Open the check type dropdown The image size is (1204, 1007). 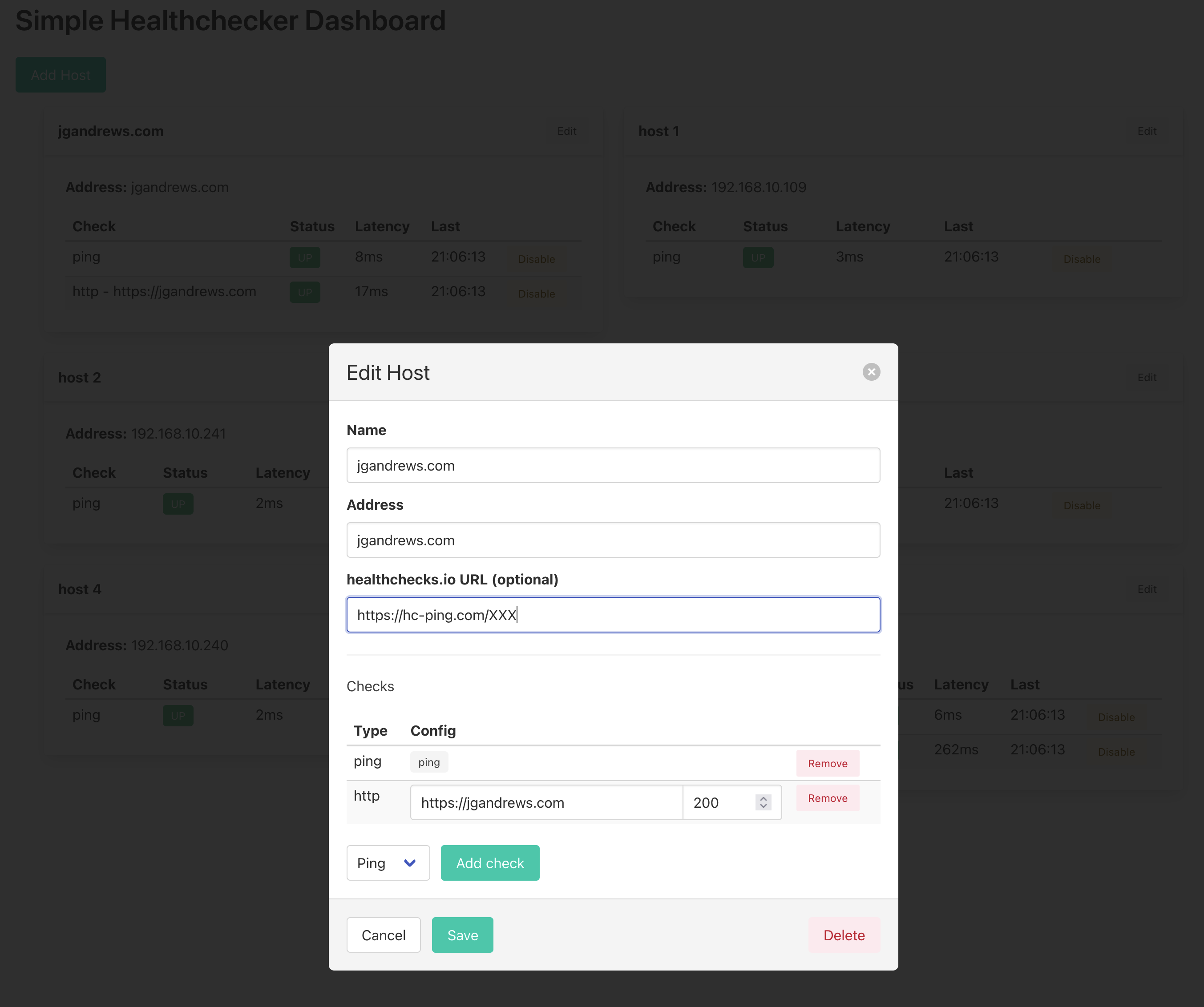pos(388,862)
